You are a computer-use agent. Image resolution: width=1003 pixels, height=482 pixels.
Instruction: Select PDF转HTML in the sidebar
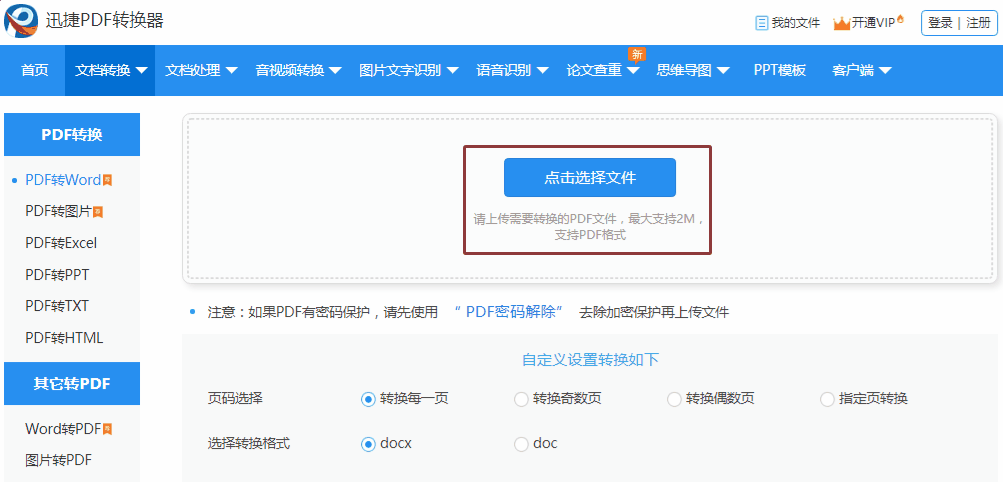(x=64, y=338)
